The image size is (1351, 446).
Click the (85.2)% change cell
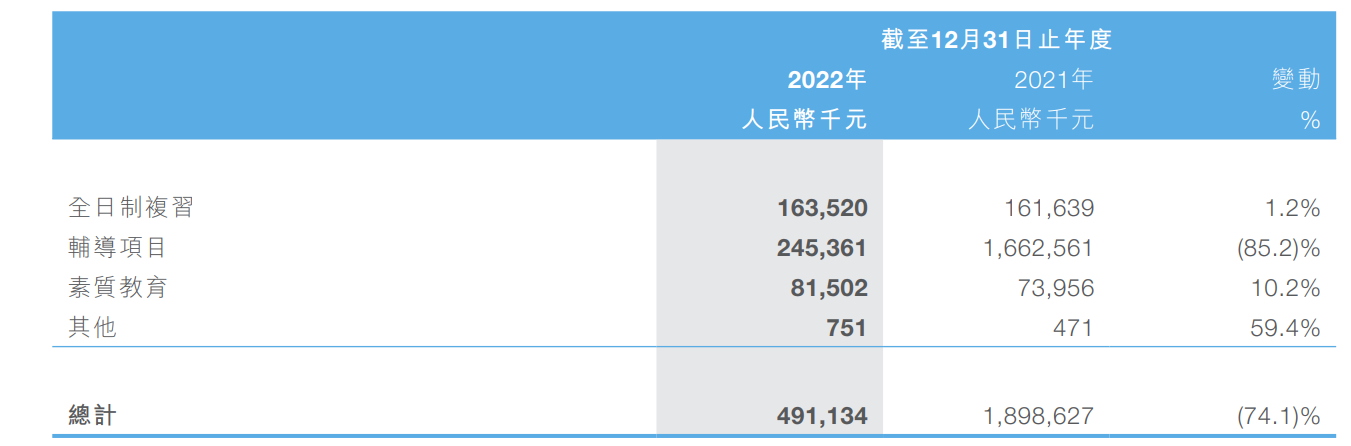click(1278, 248)
